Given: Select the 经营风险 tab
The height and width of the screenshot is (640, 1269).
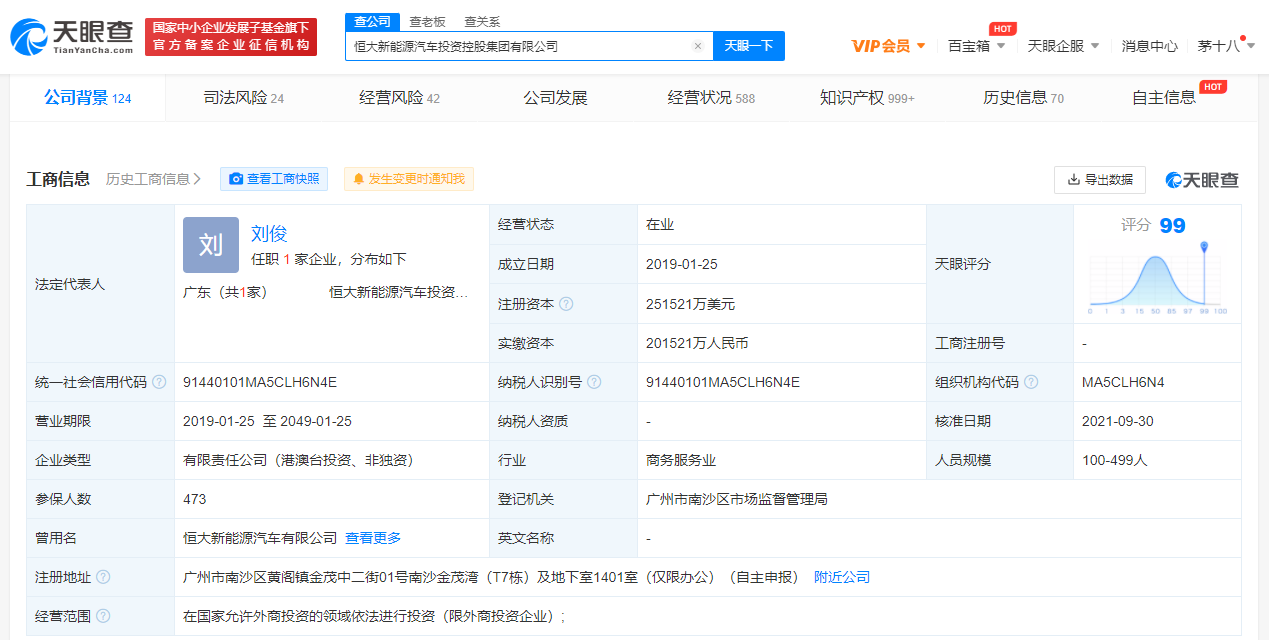Looking at the screenshot, I should pyautogui.click(x=399, y=98).
